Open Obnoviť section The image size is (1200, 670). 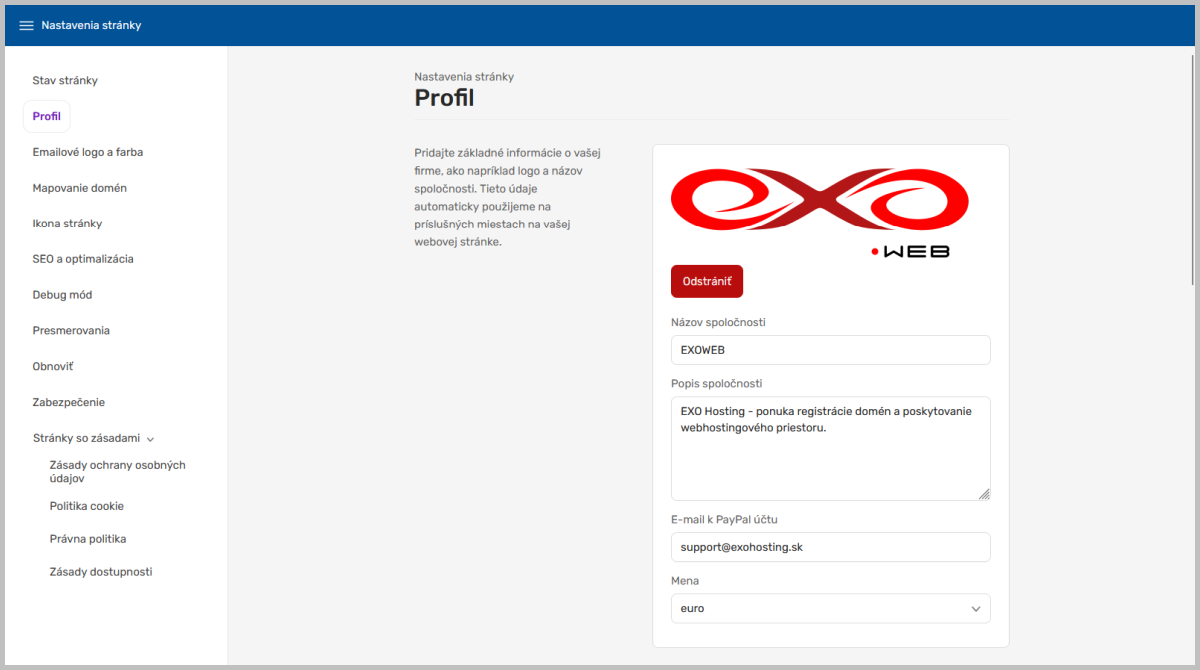coord(53,366)
